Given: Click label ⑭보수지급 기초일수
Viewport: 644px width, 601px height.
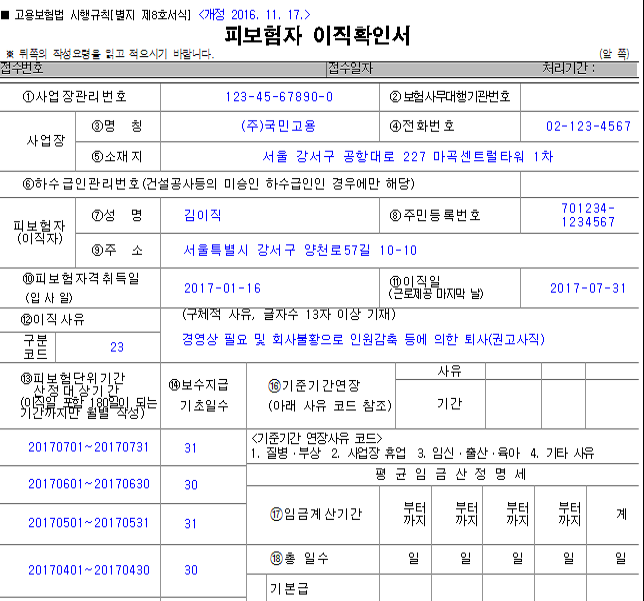Looking at the screenshot, I should pyautogui.click(x=199, y=395).
